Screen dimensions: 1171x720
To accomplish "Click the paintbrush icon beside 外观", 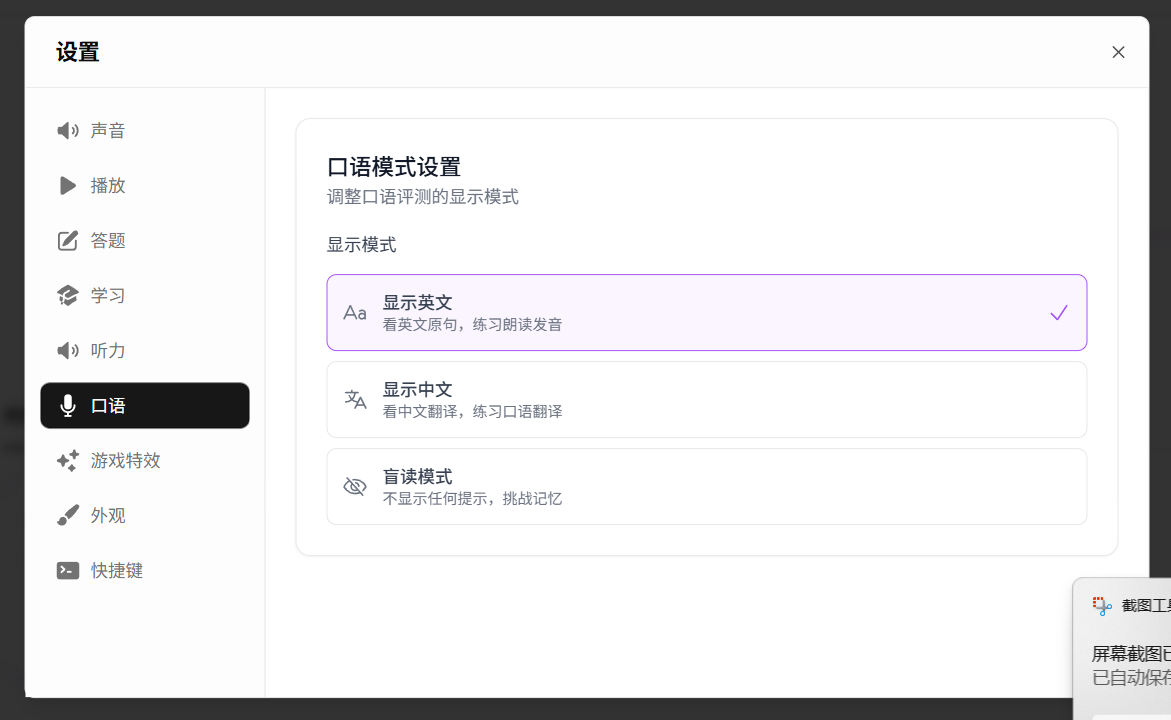I will click(x=67, y=516).
